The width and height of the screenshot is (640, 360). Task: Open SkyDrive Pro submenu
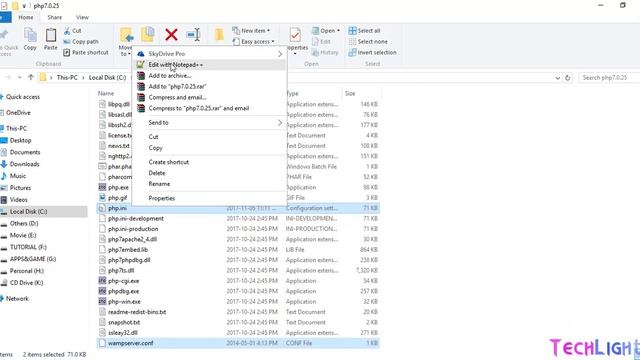[x=210, y=54]
